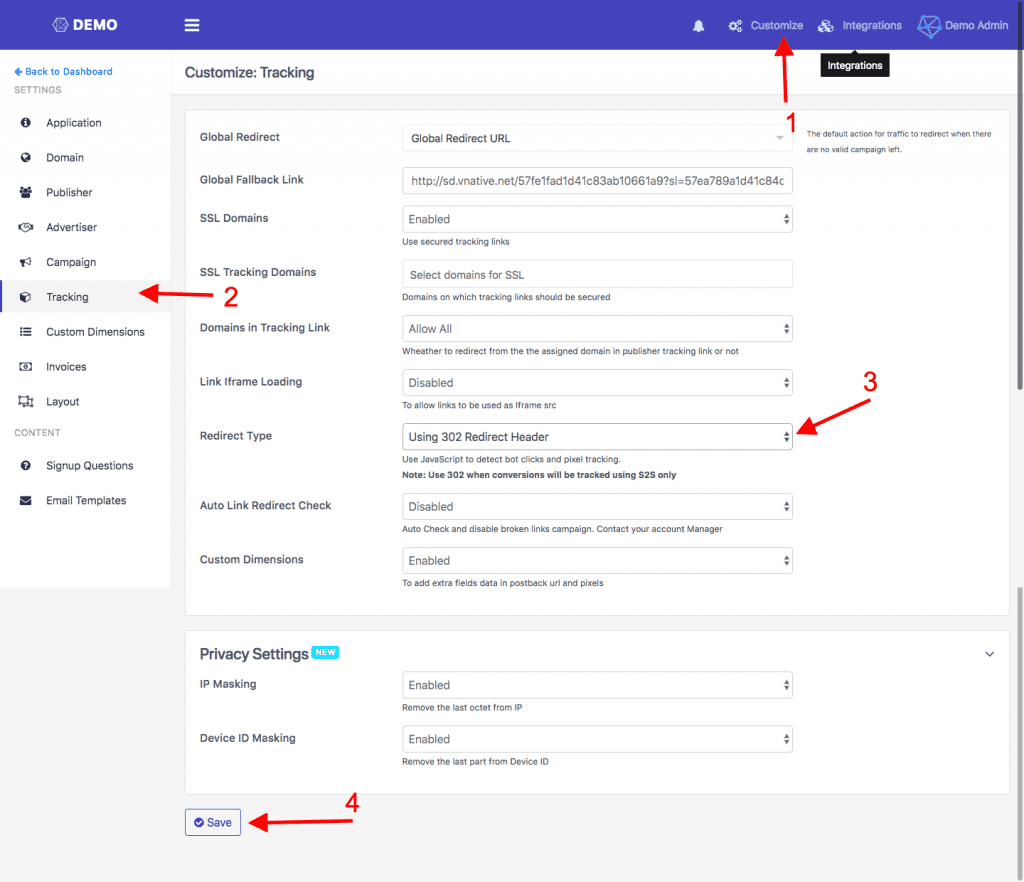Click the page vertical scrollbar
This screenshot has width=1024, height=882.
(1019, 300)
